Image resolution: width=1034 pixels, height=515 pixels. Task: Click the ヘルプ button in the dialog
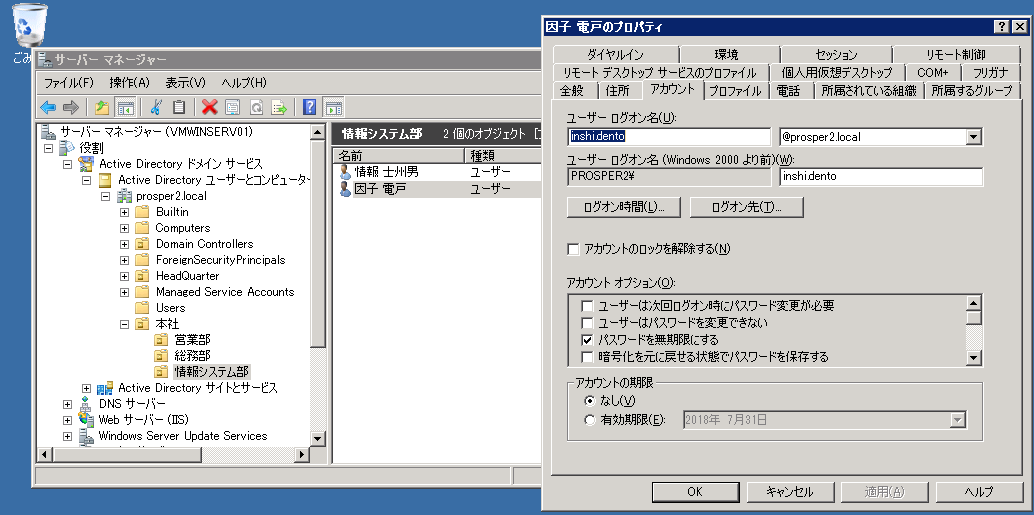click(x=979, y=492)
